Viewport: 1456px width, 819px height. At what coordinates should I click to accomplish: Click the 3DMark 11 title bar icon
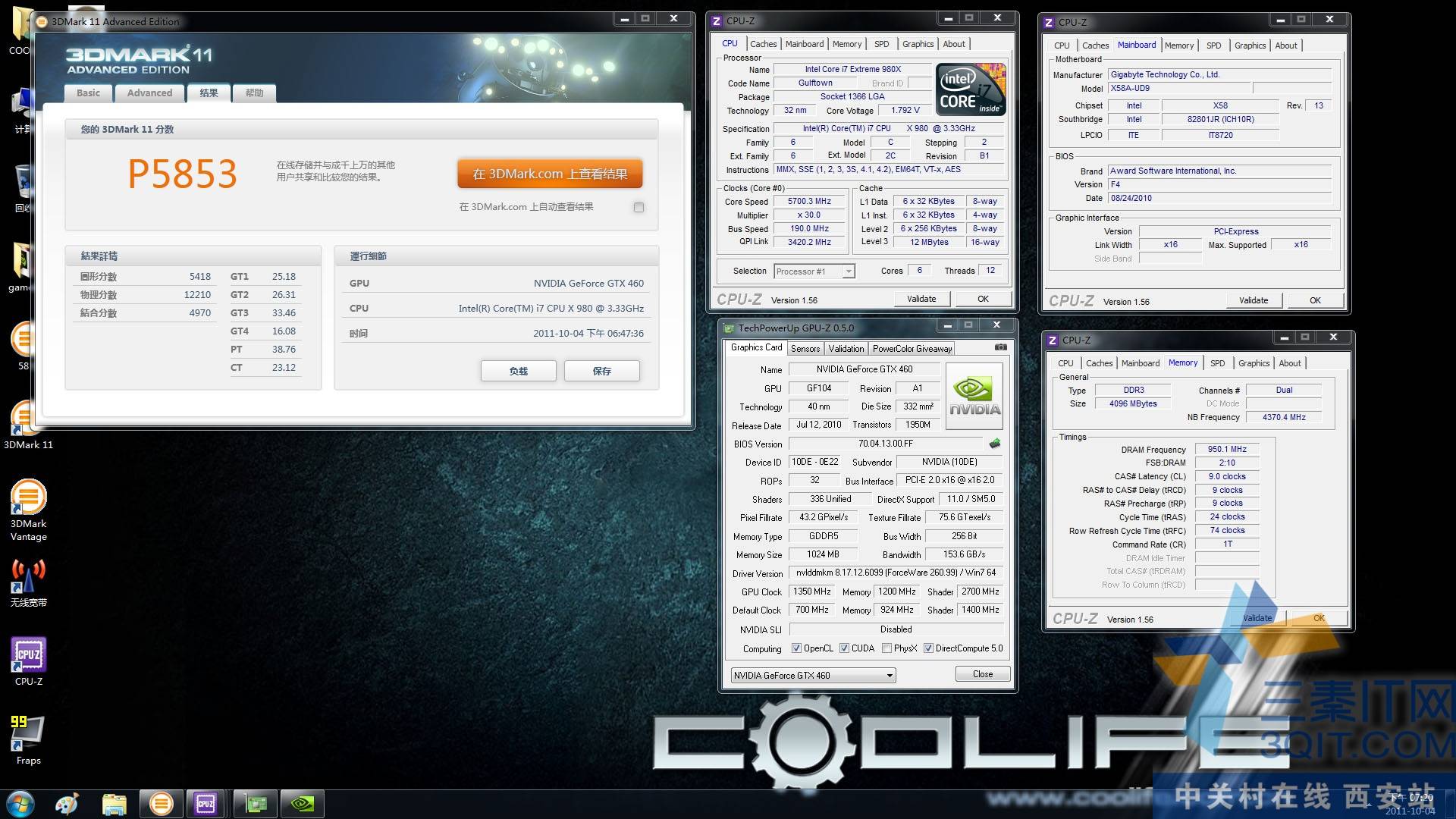[x=42, y=21]
